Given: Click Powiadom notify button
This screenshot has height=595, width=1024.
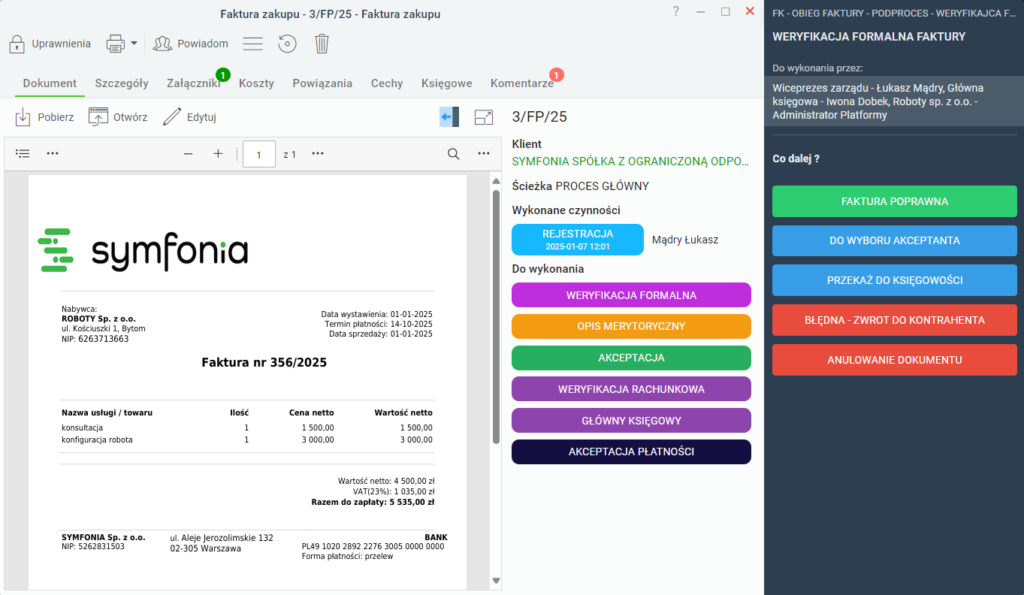Looking at the screenshot, I should [x=191, y=44].
